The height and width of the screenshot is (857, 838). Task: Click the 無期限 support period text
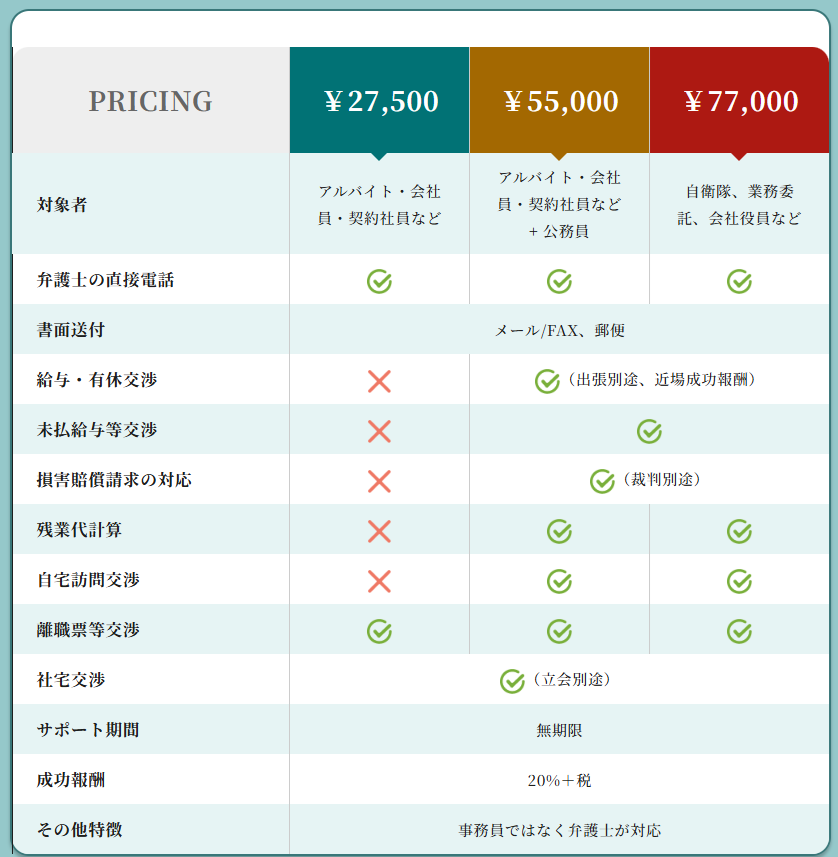(x=560, y=730)
